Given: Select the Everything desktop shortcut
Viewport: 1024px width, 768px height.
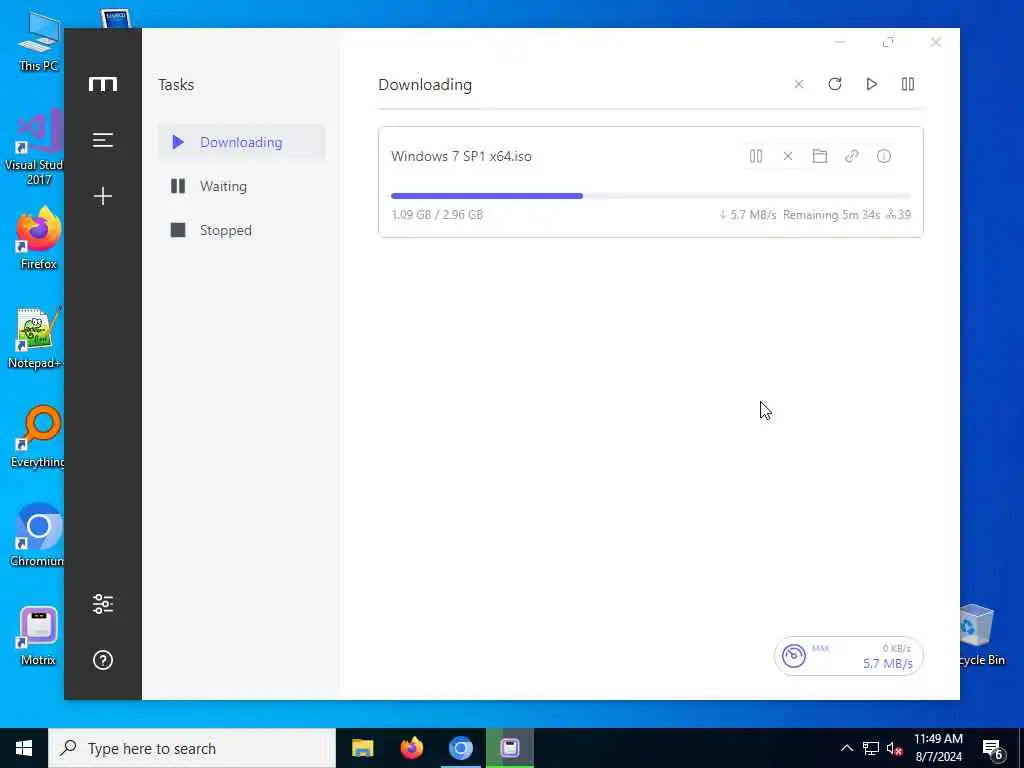Looking at the screenshot, I should pyautogui.click(x=39, y=437).
